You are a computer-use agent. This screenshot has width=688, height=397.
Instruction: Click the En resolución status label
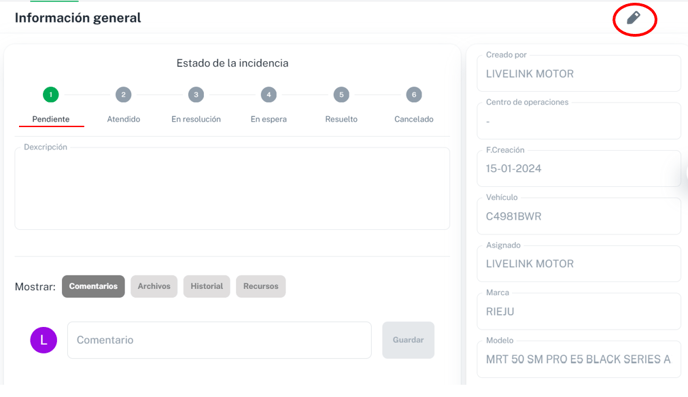click(196, 119)
